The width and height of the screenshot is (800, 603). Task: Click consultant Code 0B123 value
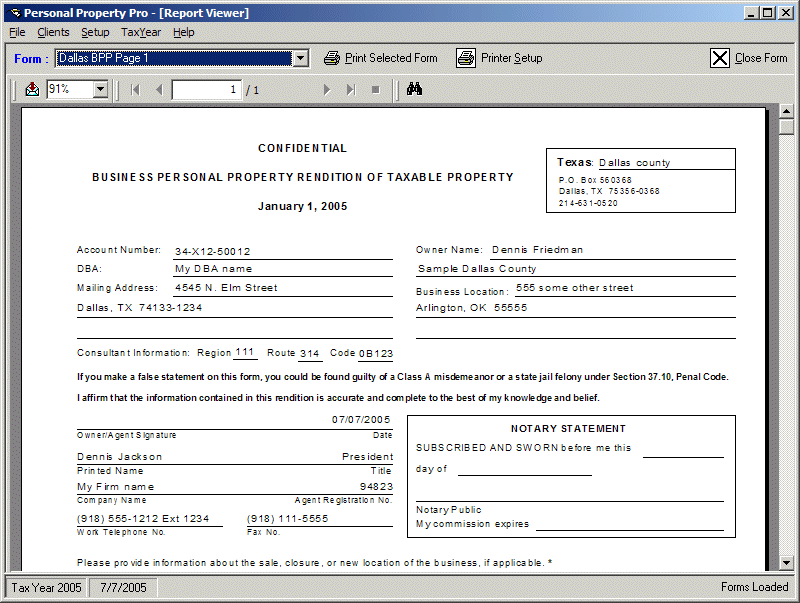tap(376, 354)
